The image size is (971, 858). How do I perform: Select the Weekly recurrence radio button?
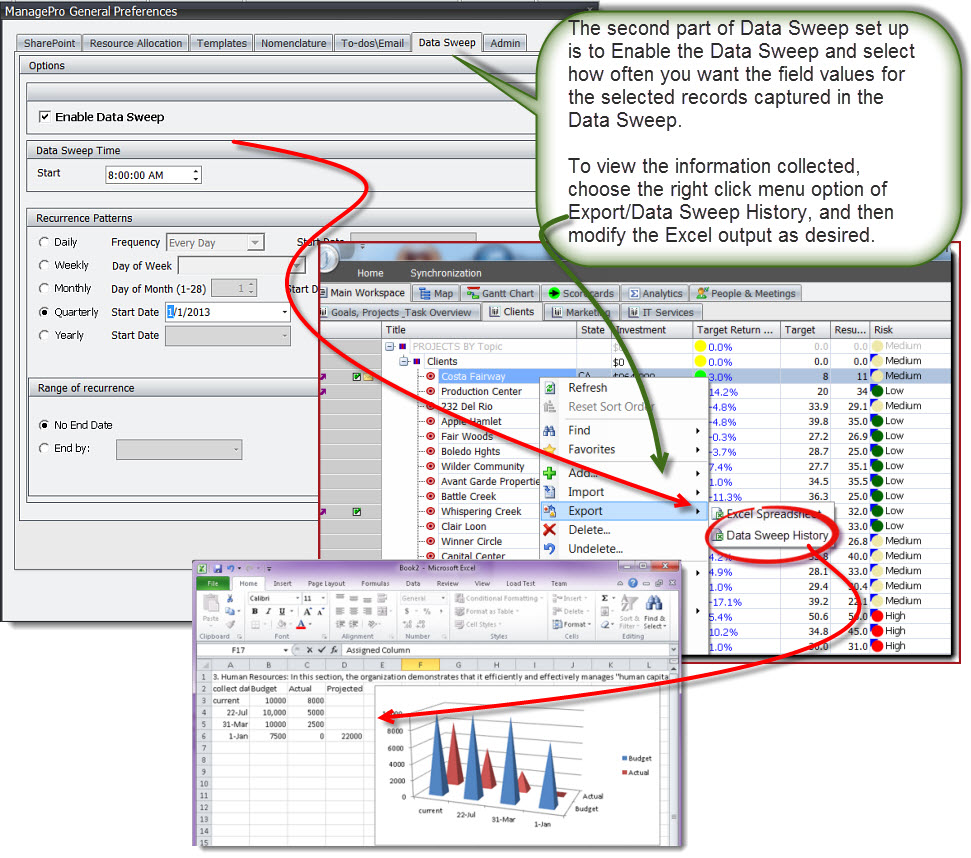(43, 265)
